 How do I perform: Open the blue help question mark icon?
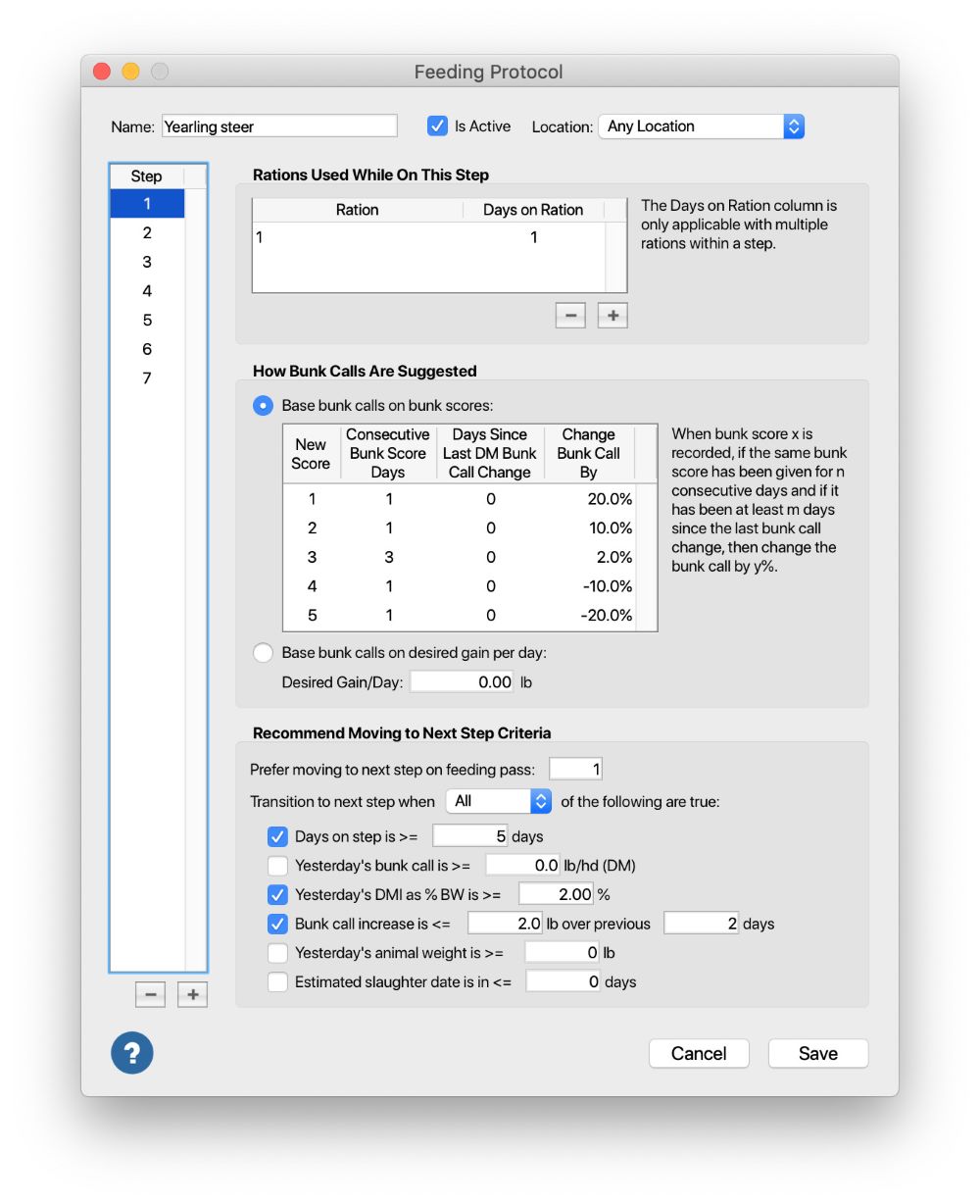132,1053
